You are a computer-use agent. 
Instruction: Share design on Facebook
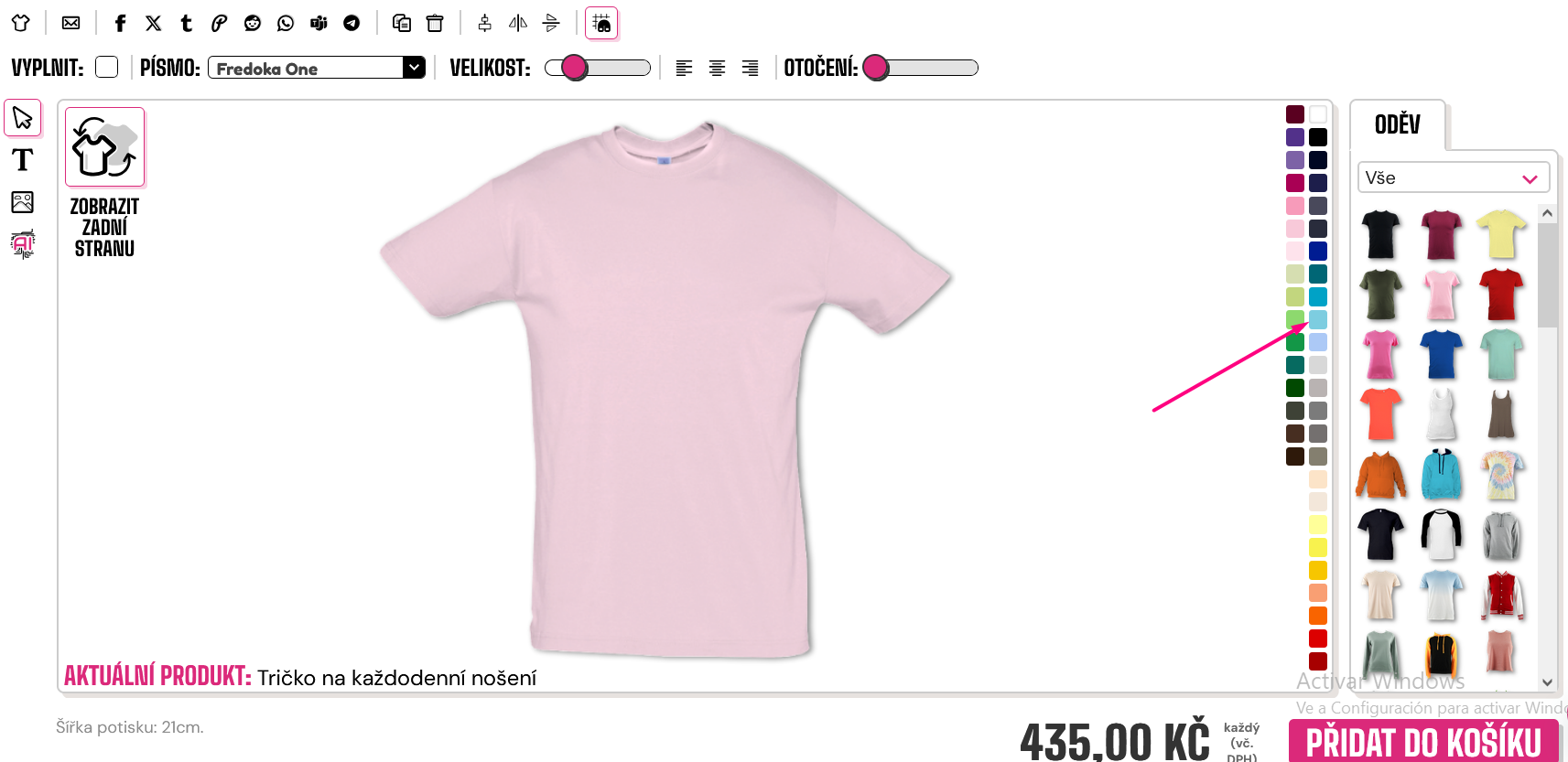120,23
